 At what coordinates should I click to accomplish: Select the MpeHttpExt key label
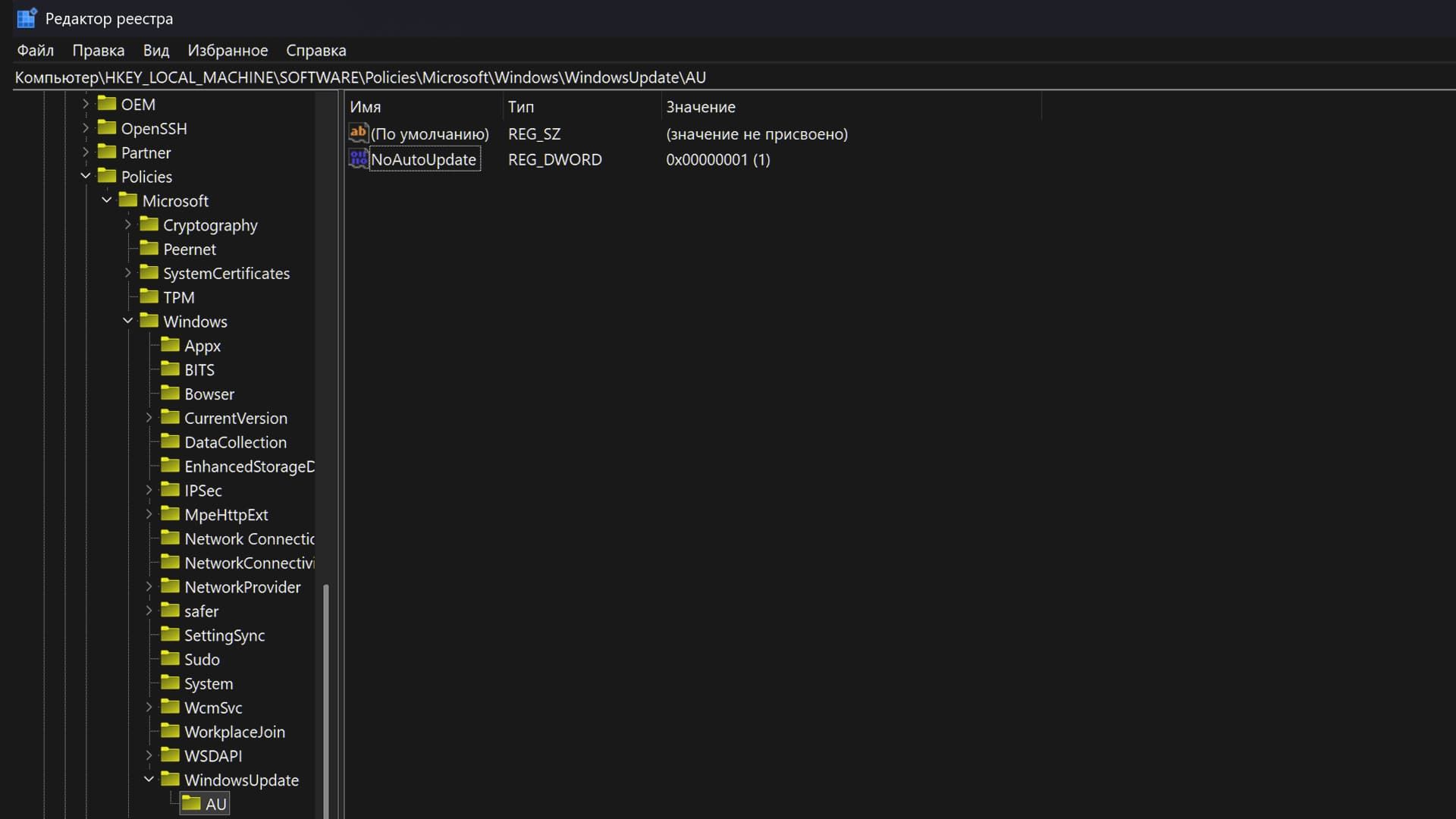226,514
